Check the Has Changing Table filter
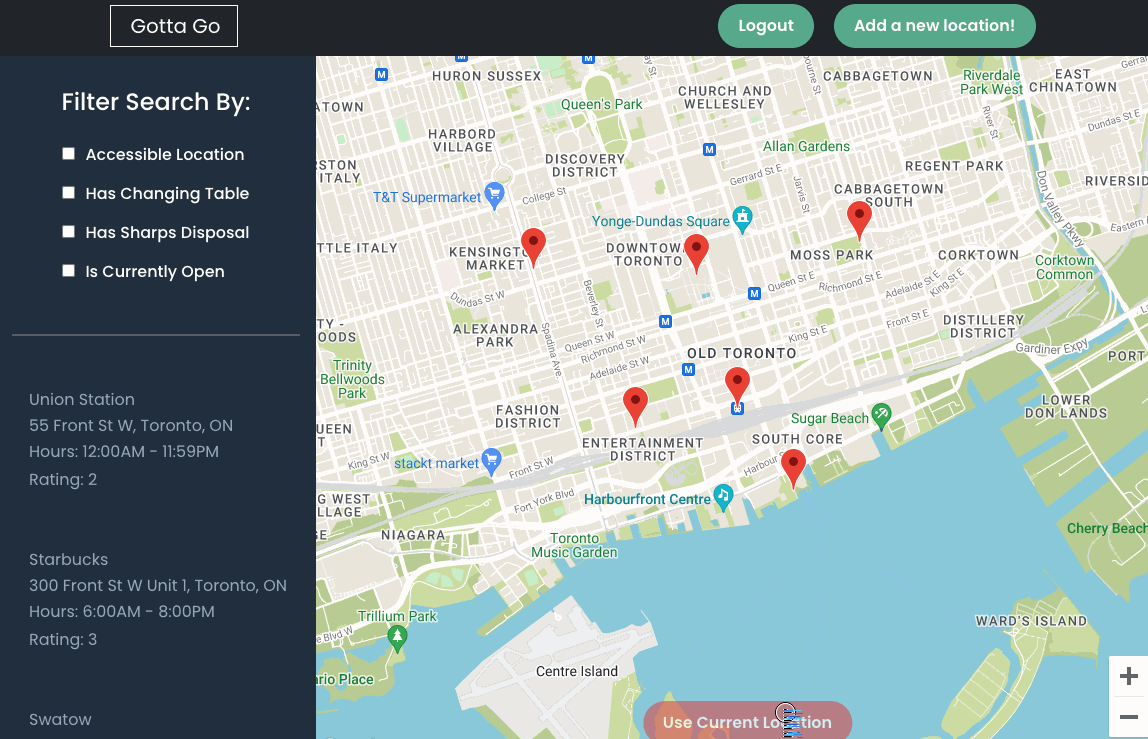 tap(69, 193)
